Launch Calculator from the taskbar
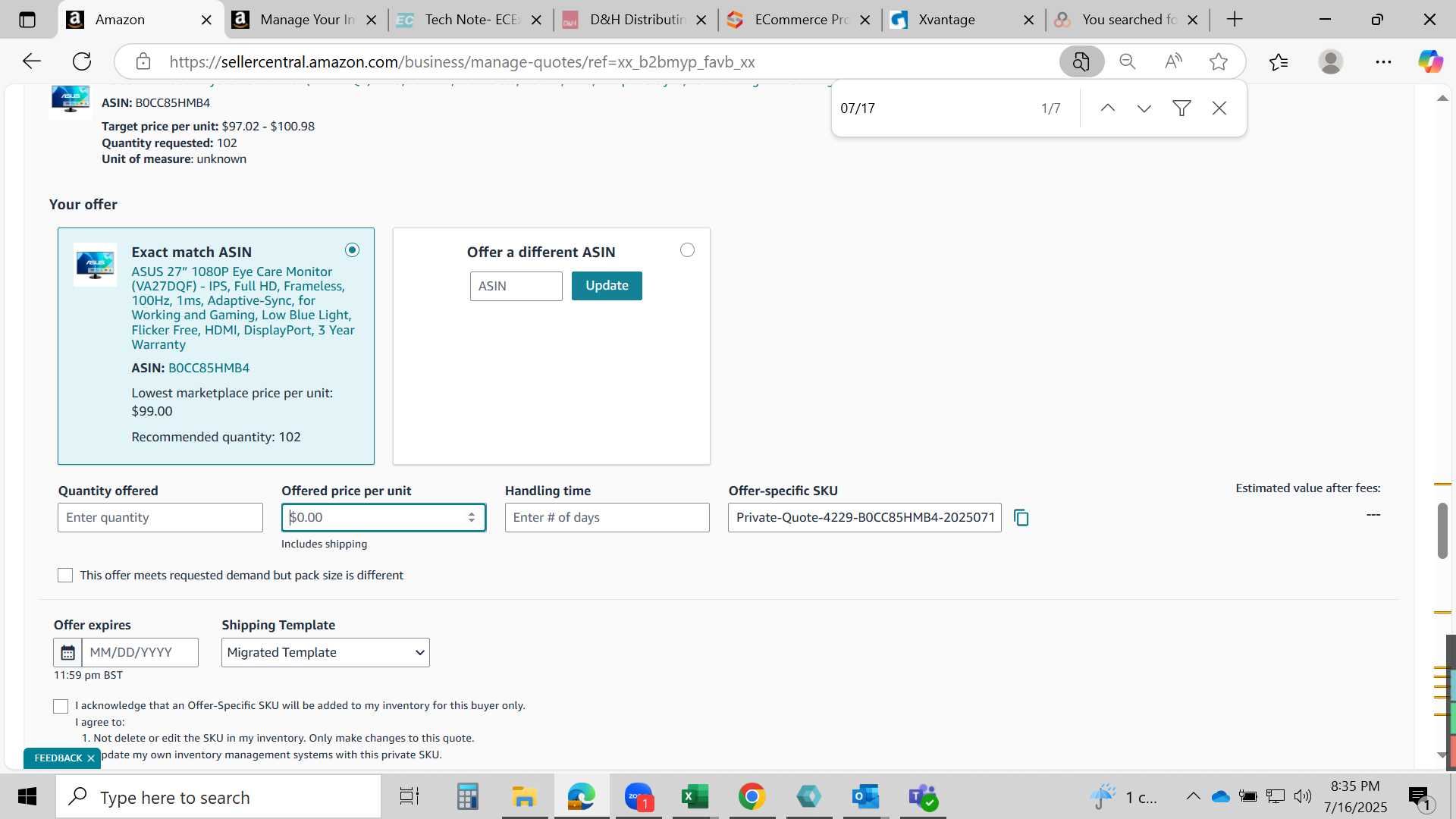 [467, 797]
